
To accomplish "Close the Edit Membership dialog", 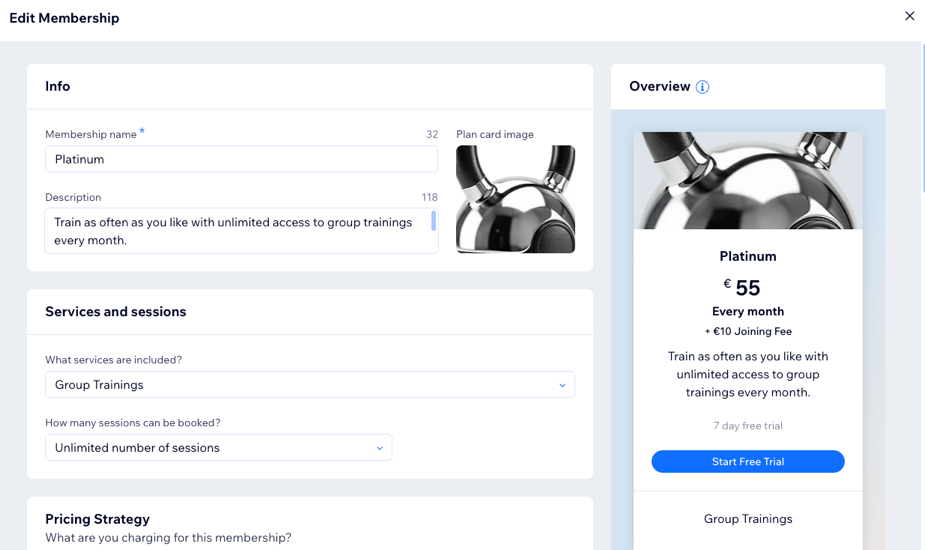I will tap(909, 16).
